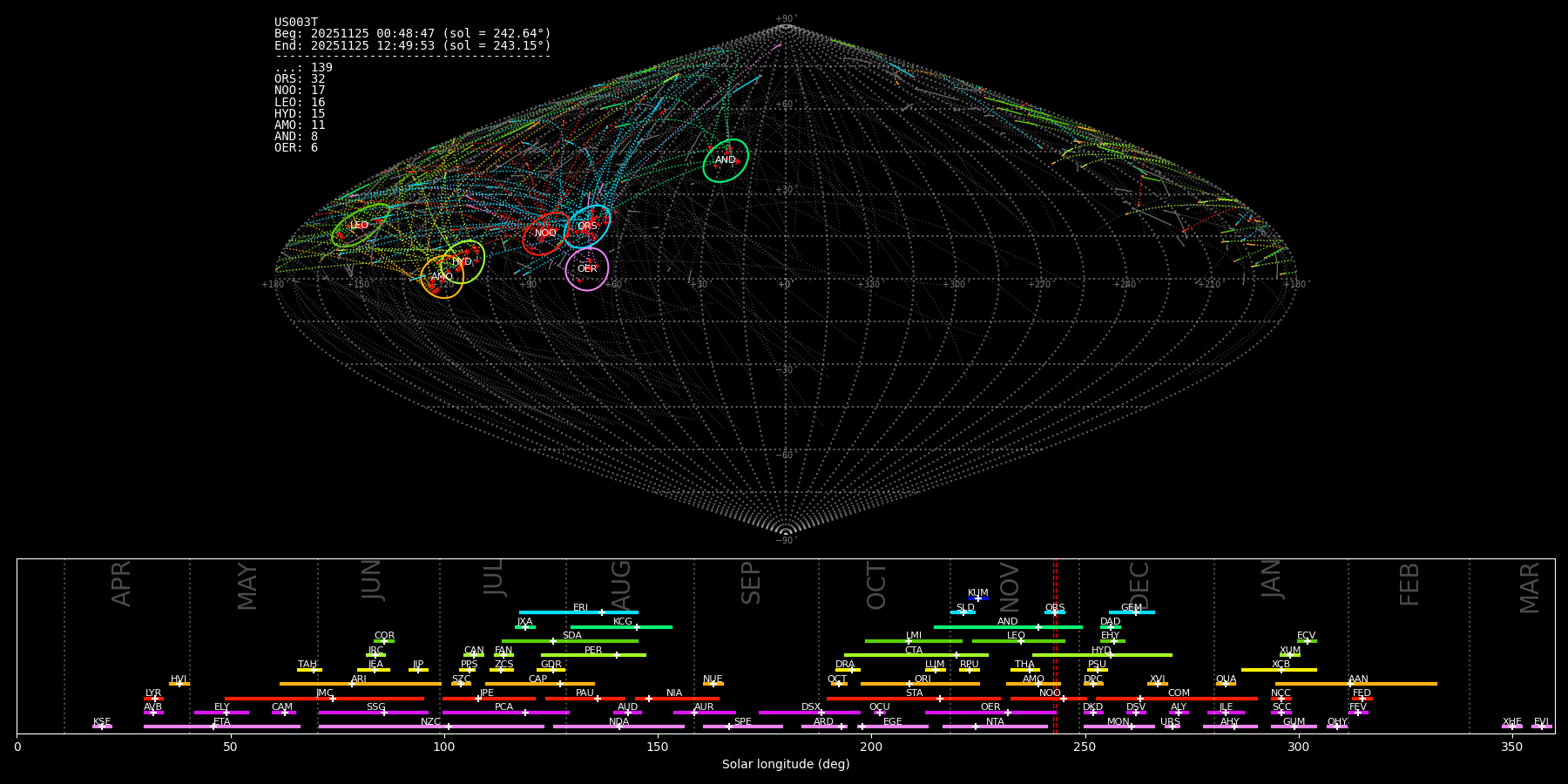The width and height of the screenshot is (1568, 784).
Task: Click the station name US003T text
Action: point(296,23)
